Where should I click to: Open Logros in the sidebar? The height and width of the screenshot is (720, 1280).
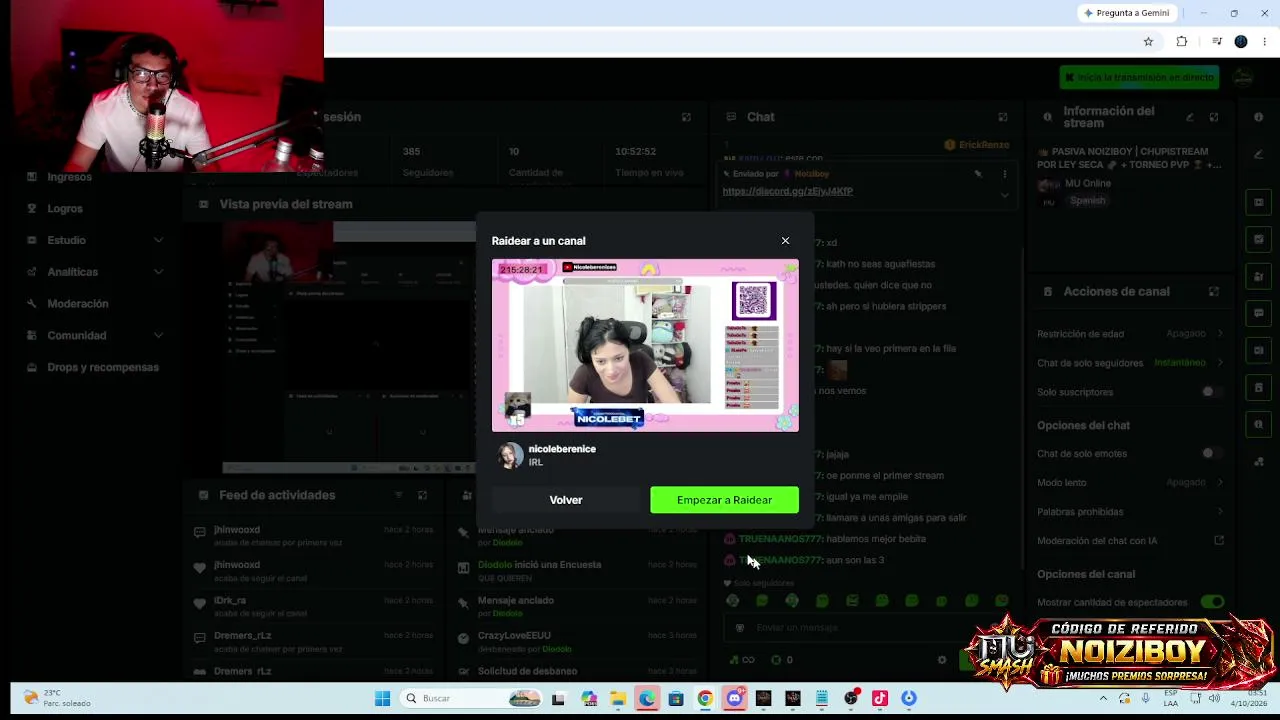pos(65,209)
